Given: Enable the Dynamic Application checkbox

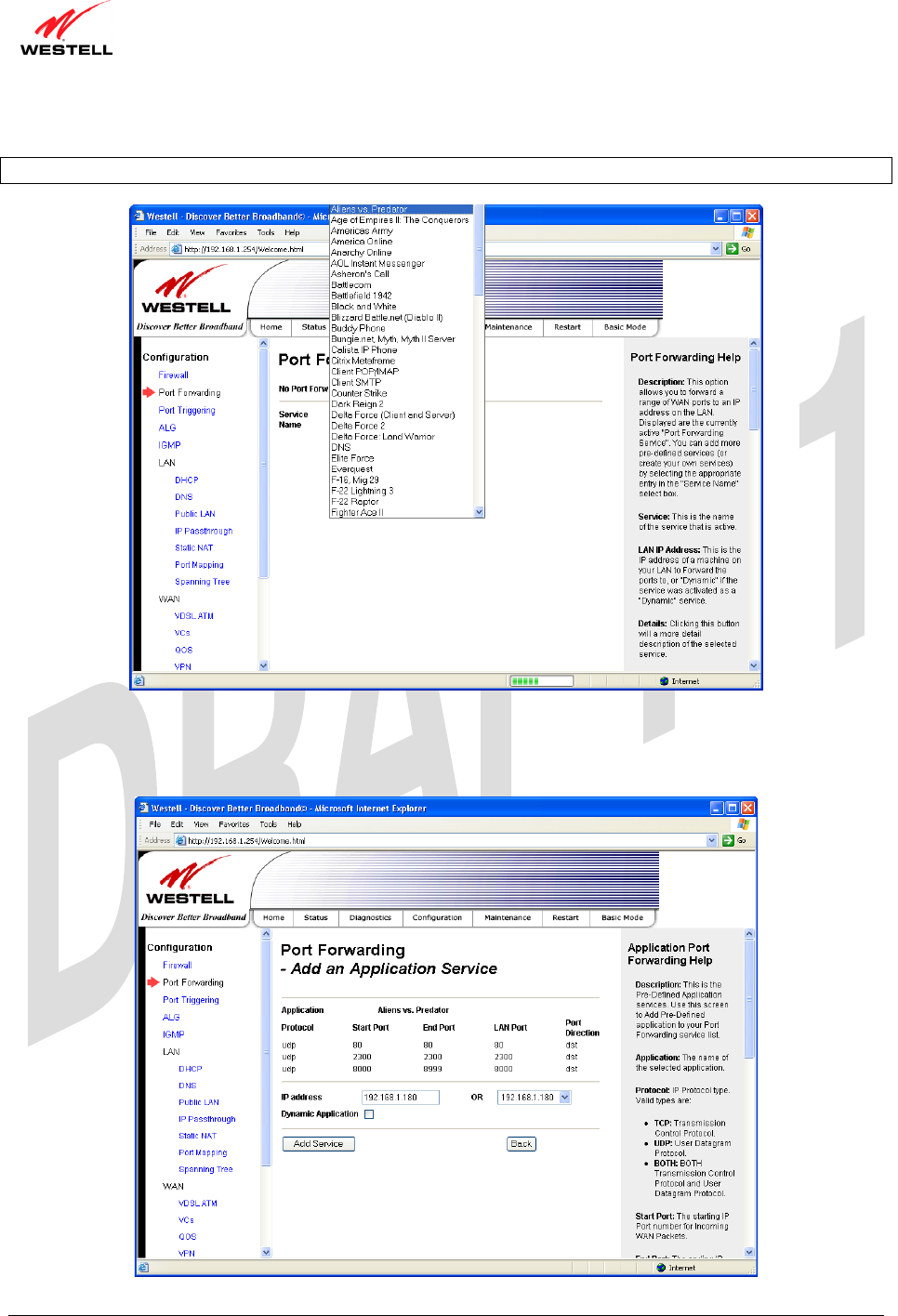Looking at the screenshot, I should pos(369,1114).
